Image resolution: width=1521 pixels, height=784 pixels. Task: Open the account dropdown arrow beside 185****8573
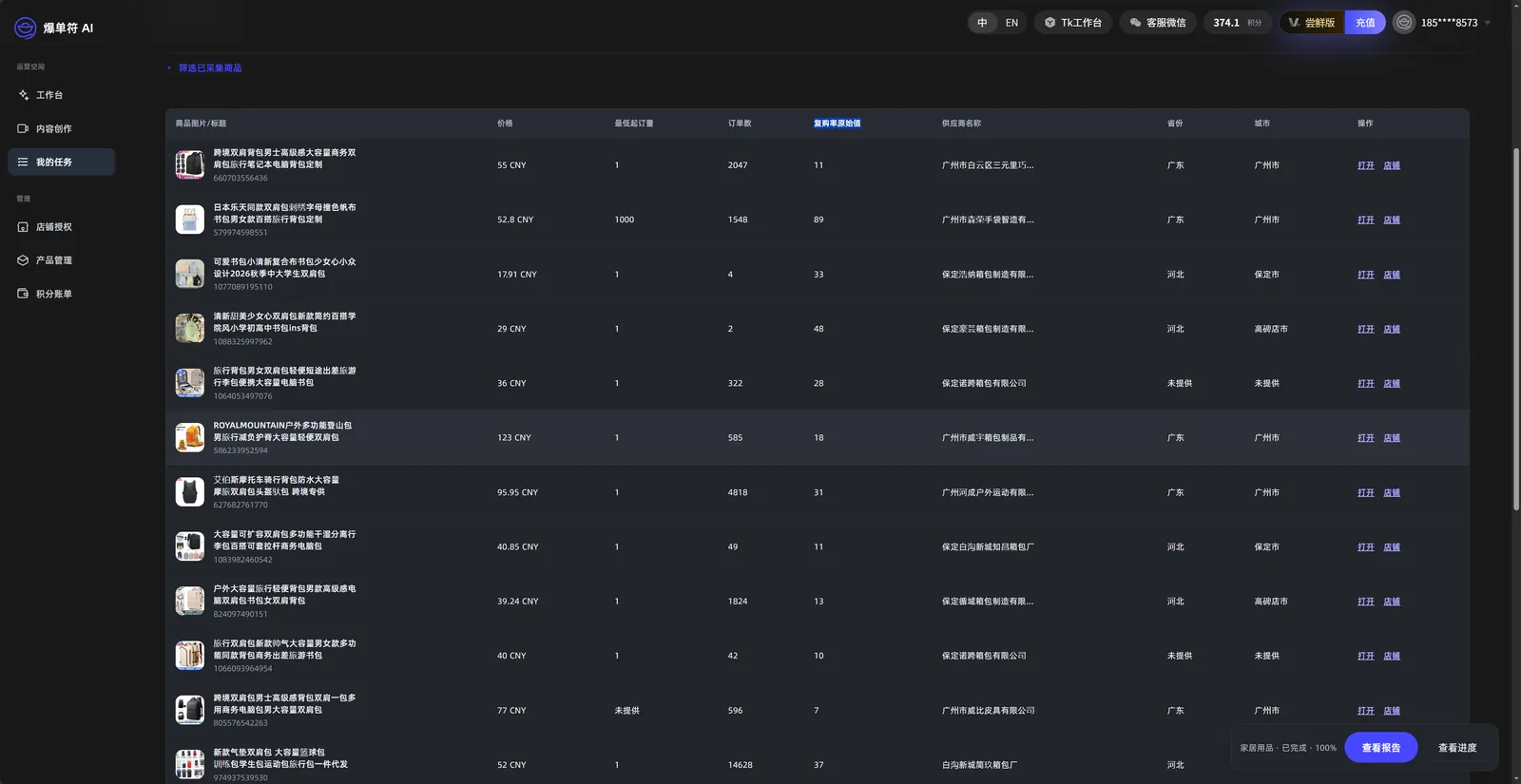pos(1488,23)
